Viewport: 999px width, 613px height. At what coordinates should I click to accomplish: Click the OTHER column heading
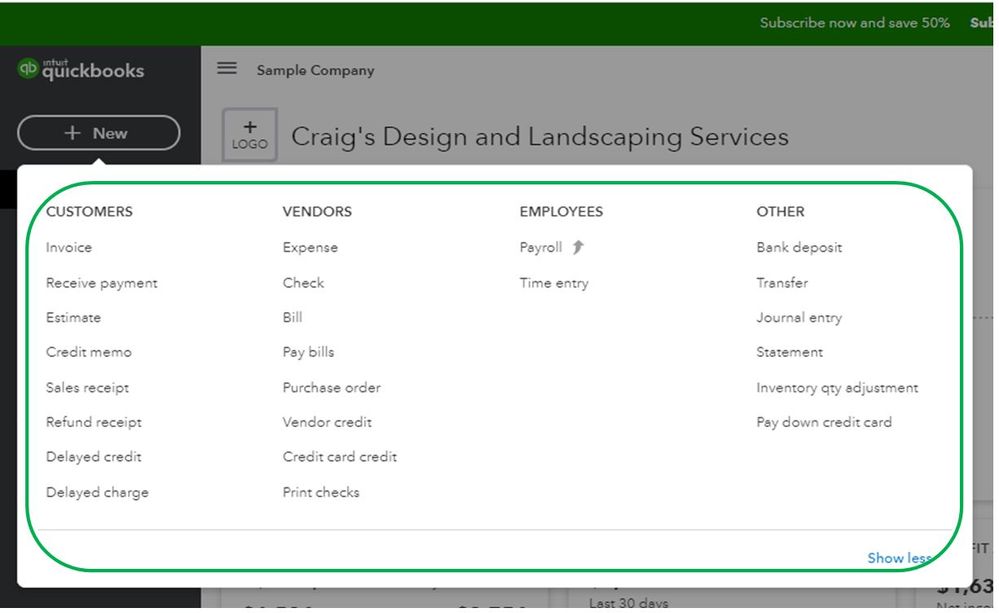click(780, 212)
